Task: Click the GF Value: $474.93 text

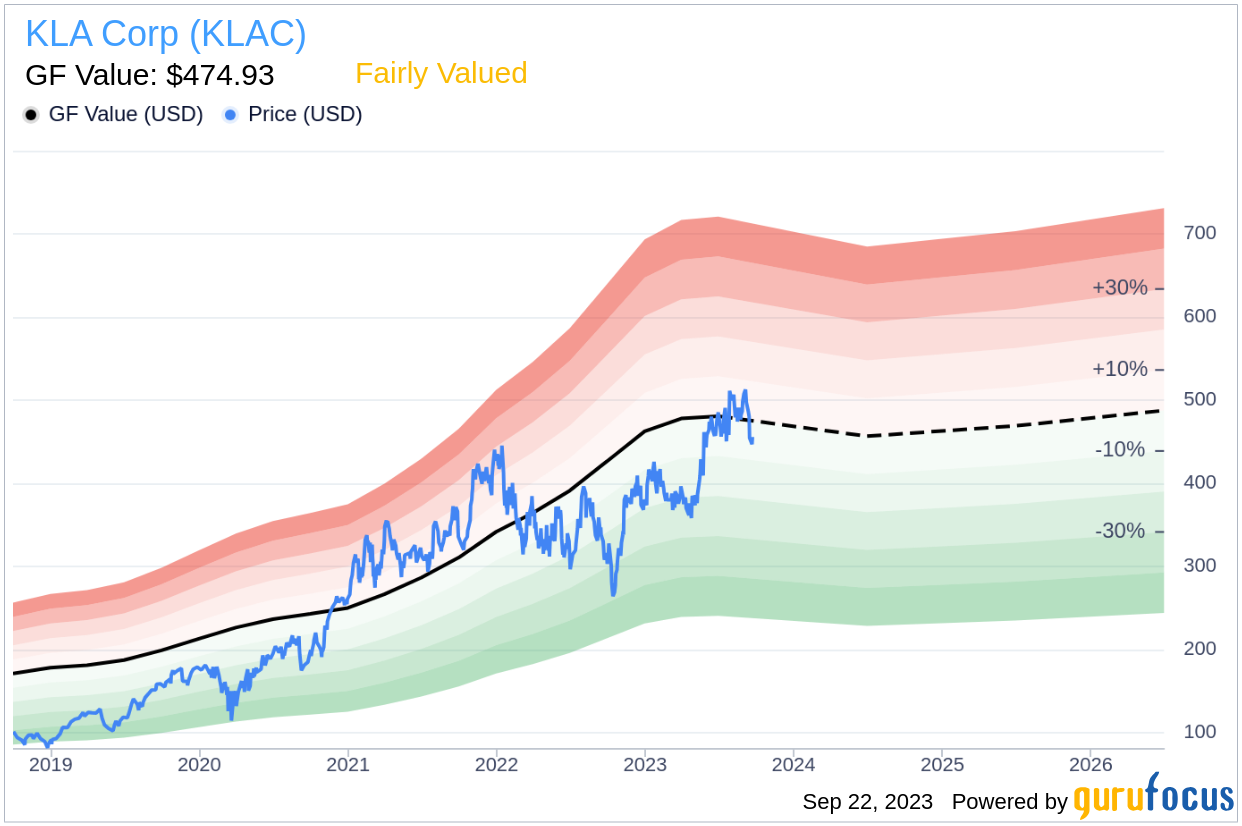Action: 149,75
